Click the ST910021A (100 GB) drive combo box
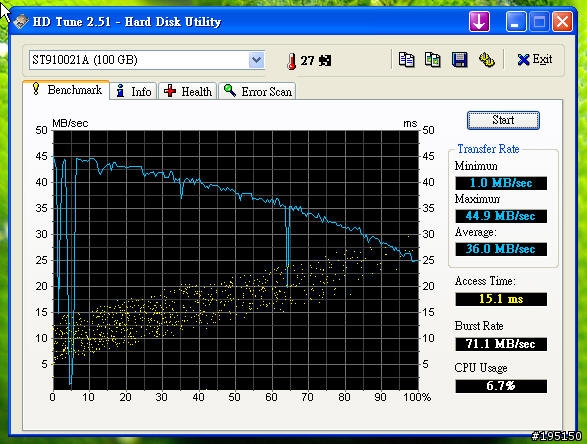This screenshot has height=444, width=587. [147, 60]
